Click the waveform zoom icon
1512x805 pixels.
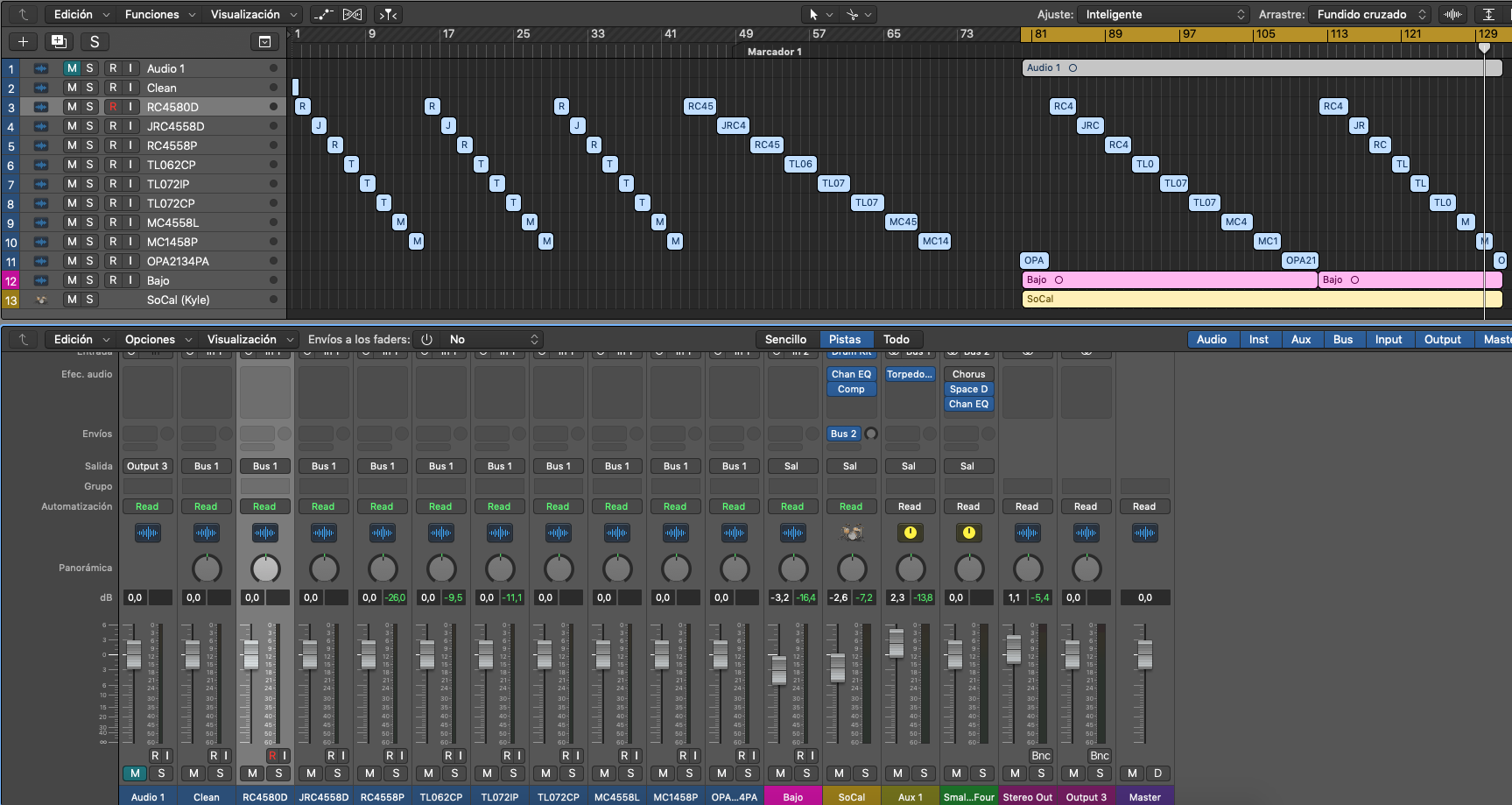(1453, 14)
